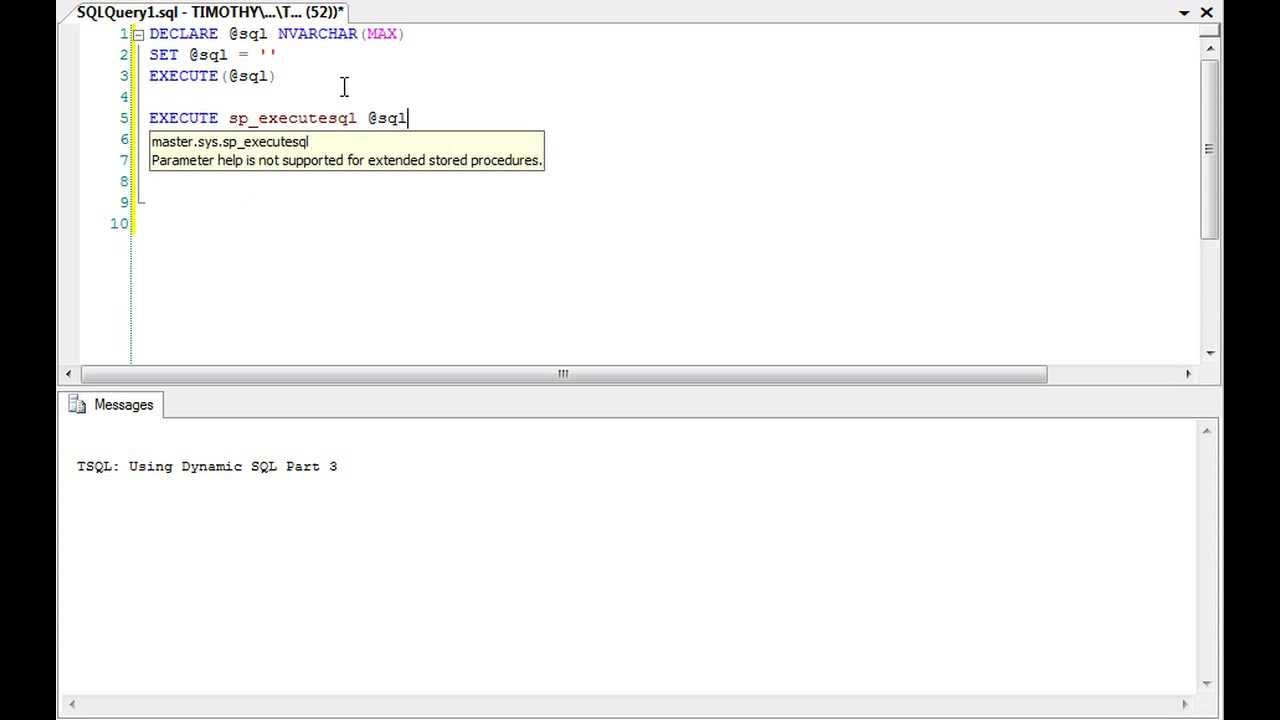Screen dimensions: 1280x720
Task: Click the Messages pane scroll up arrow
Action: click(1207, 431)
